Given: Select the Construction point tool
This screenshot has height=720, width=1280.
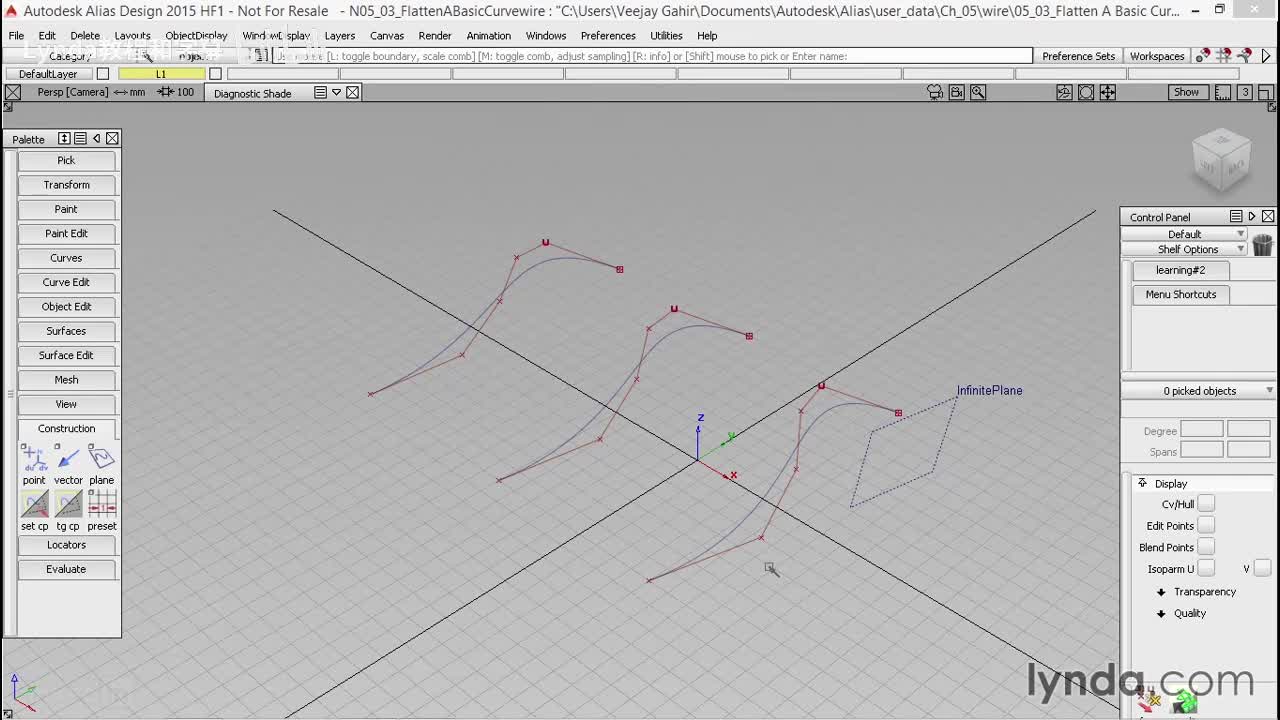Looking at the screenshot, I should click(x=34, y=458).
